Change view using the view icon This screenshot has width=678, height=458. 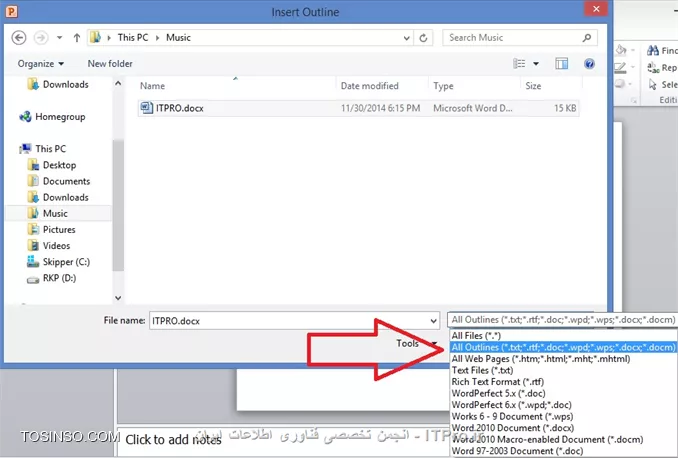point(519,64)
